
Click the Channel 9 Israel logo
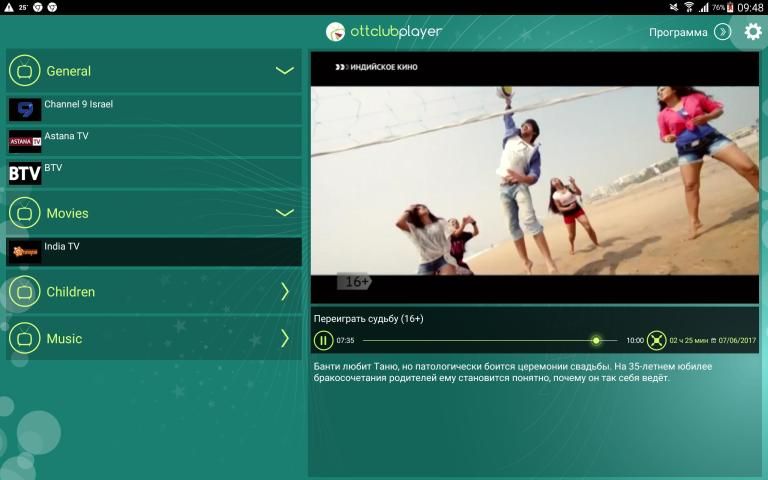click(25, 110)
